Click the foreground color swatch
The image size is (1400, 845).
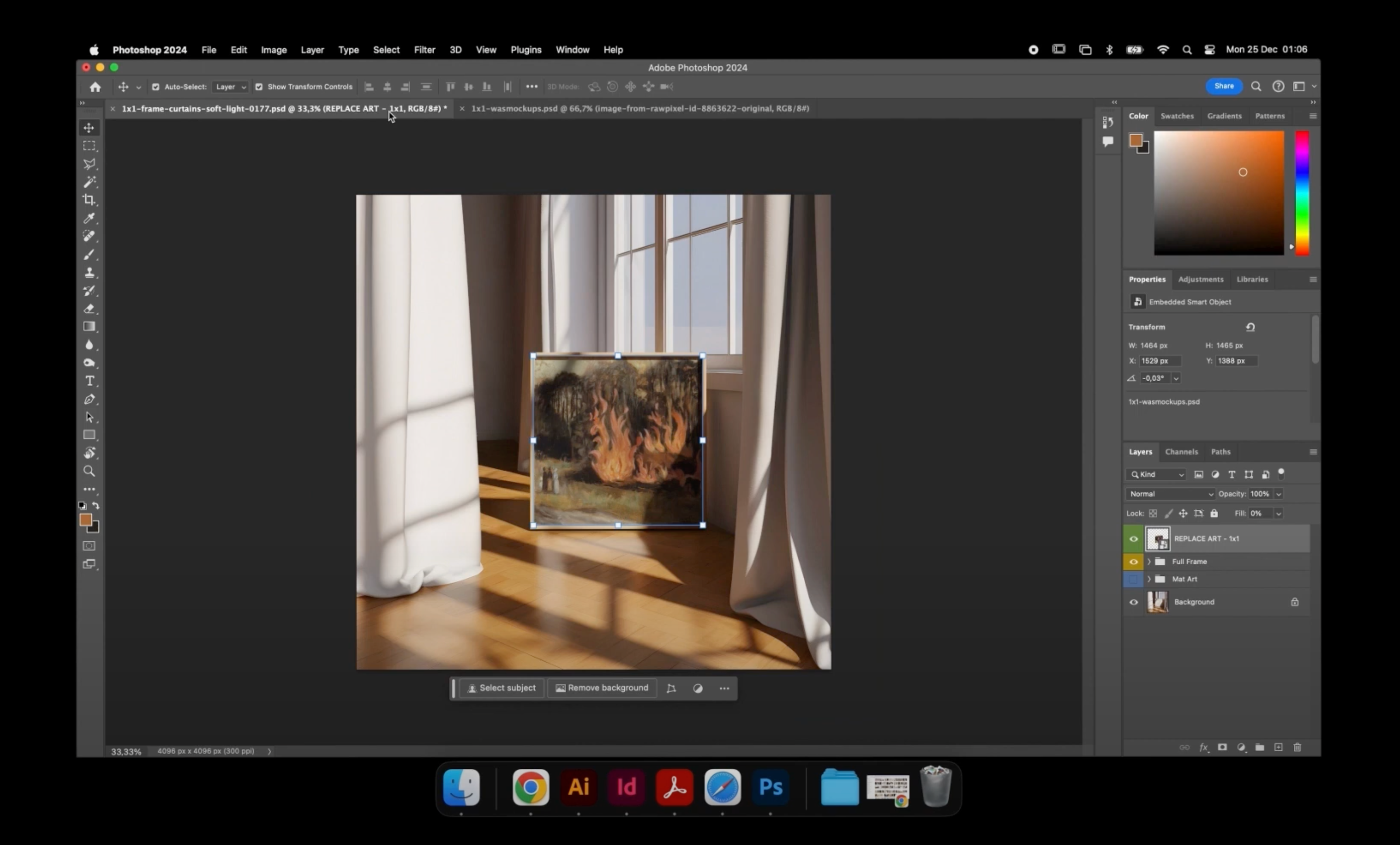click(x=85, y=519)
